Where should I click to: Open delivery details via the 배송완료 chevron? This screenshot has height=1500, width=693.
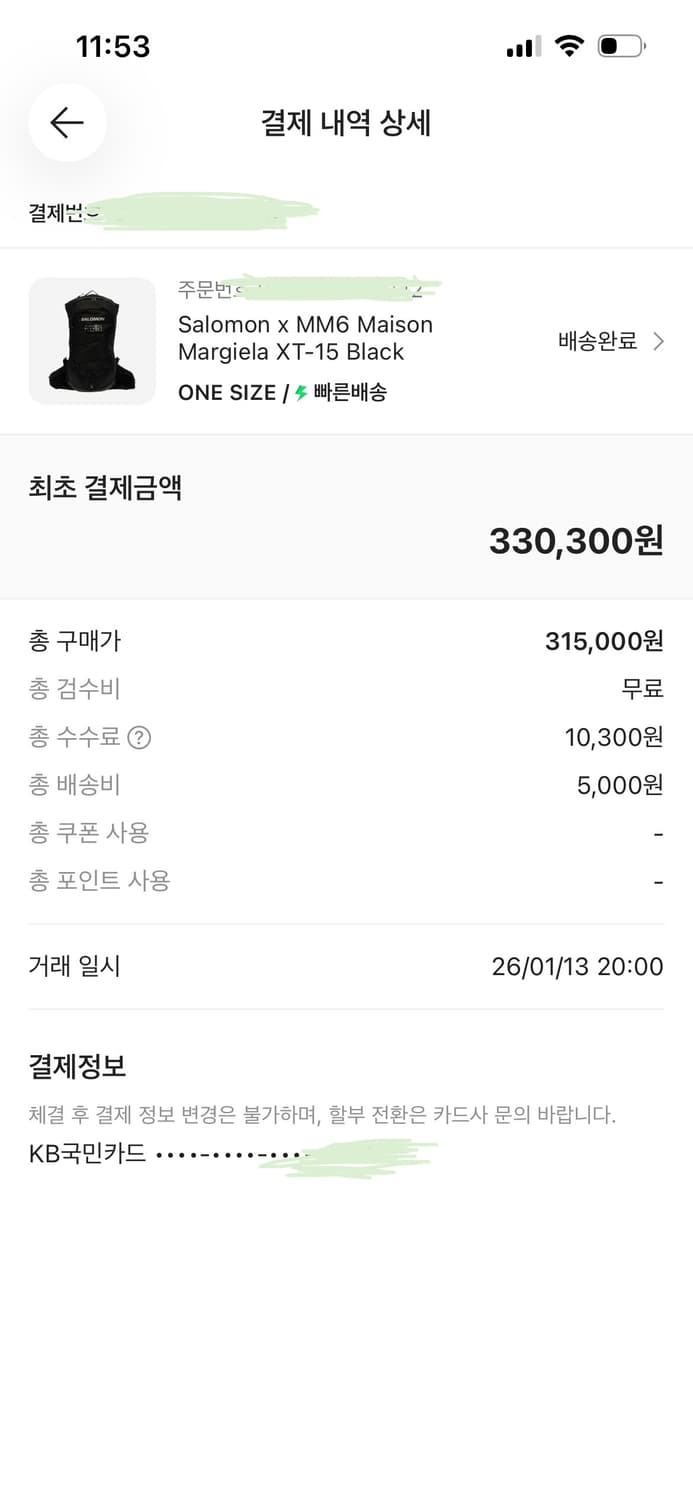(659, 340)
